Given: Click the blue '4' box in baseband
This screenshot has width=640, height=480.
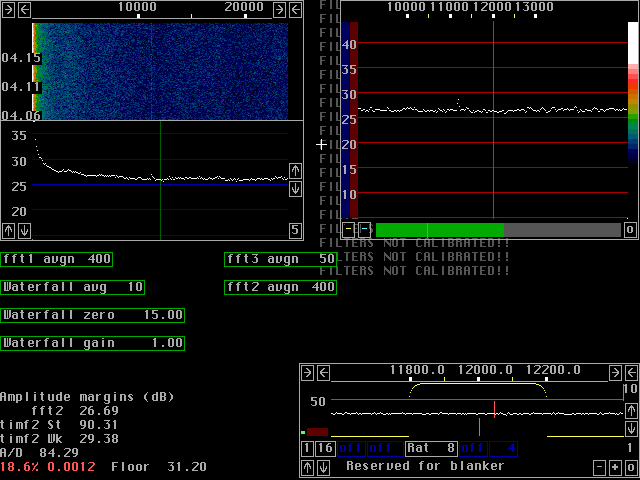Looking at the screenshot, I should (504, 449).
